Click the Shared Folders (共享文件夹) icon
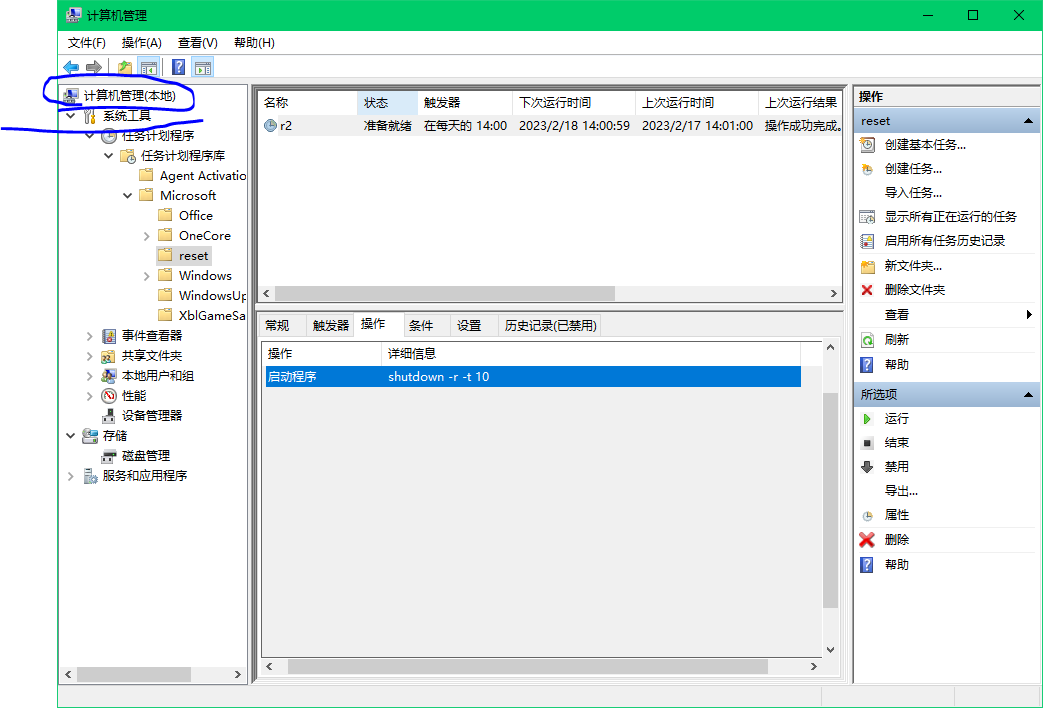 pyautogui.click(x=108, y=356)
